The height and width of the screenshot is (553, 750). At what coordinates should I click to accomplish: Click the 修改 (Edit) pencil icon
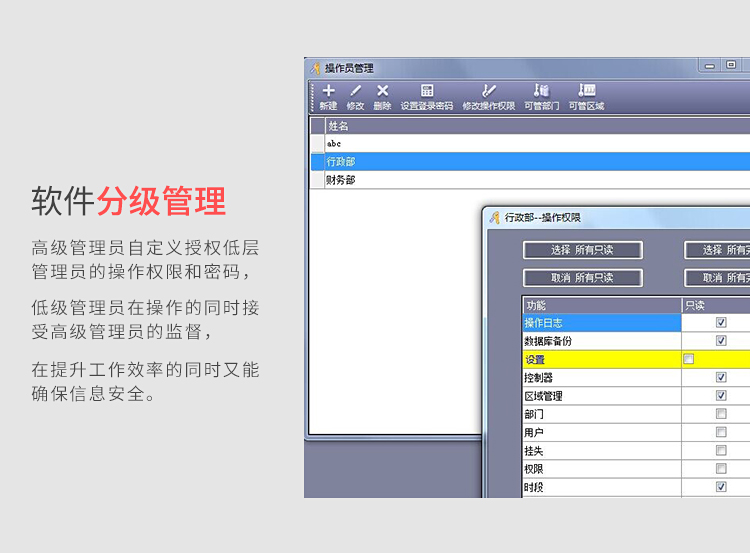click(355, 90)
